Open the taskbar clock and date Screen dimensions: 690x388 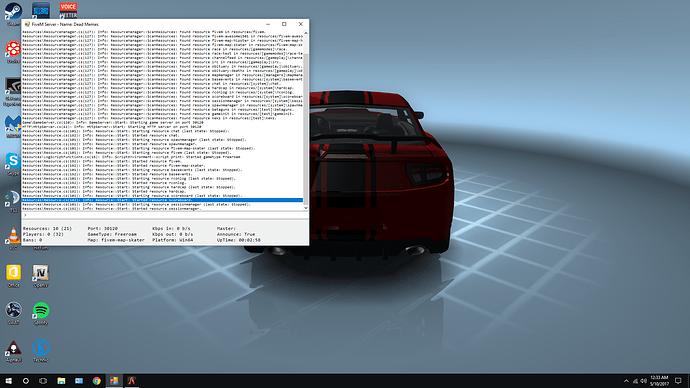pyautogui.click(x=659, y=381)
